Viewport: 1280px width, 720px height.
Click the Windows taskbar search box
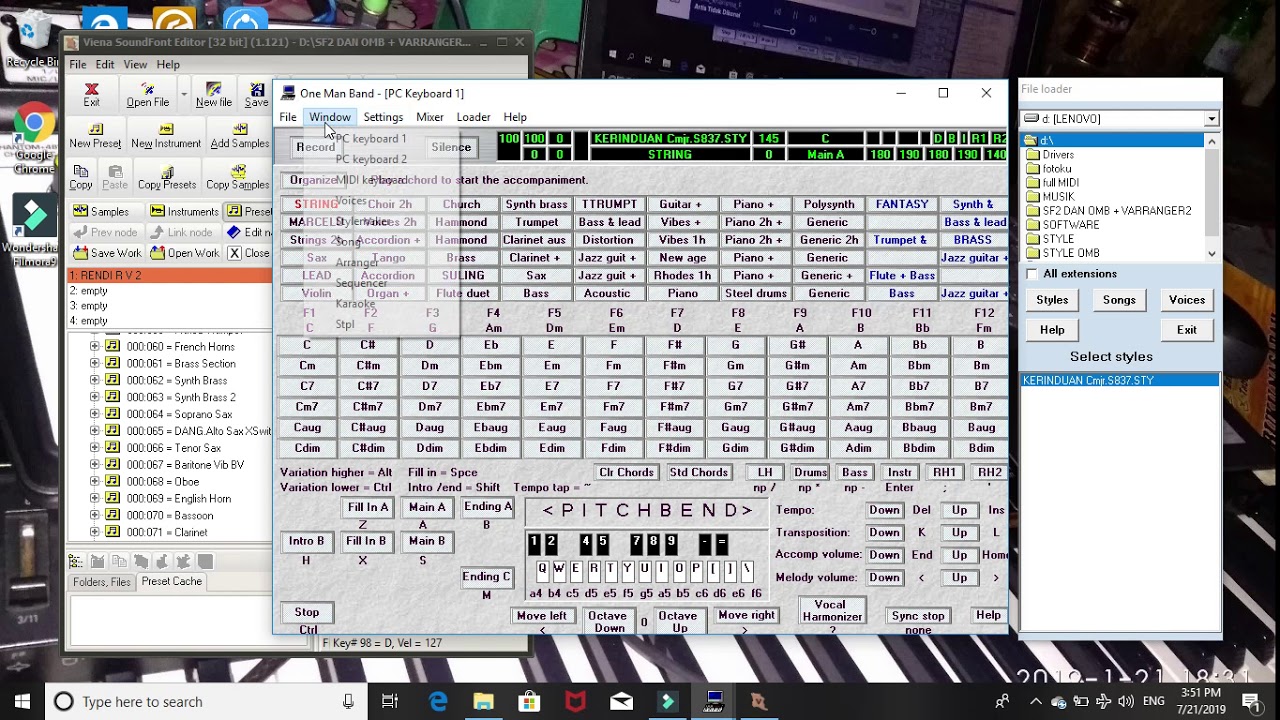pos(204,701)
